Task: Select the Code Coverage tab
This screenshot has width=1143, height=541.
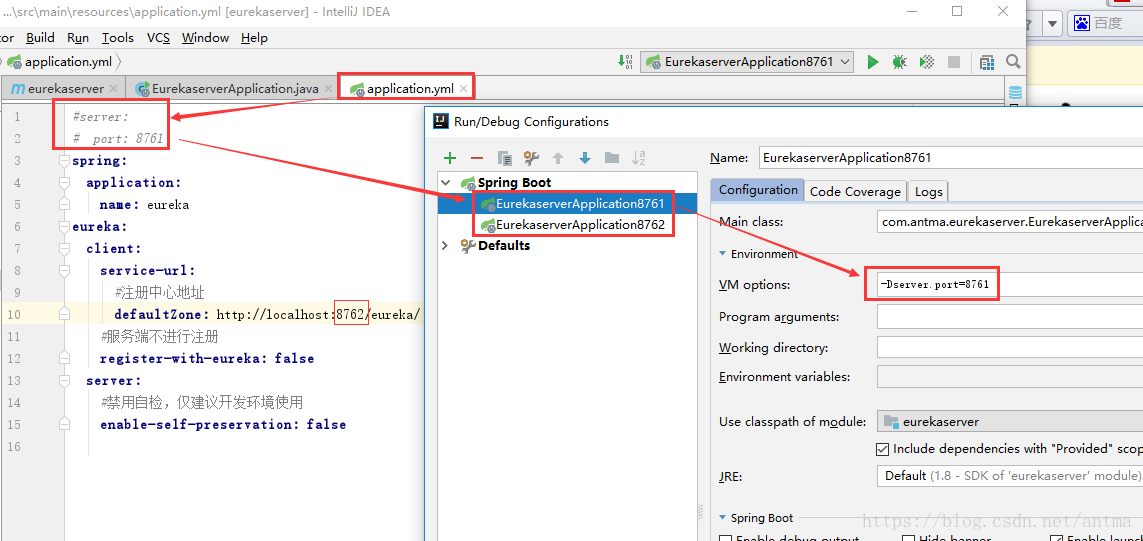Action: (855, 191)
